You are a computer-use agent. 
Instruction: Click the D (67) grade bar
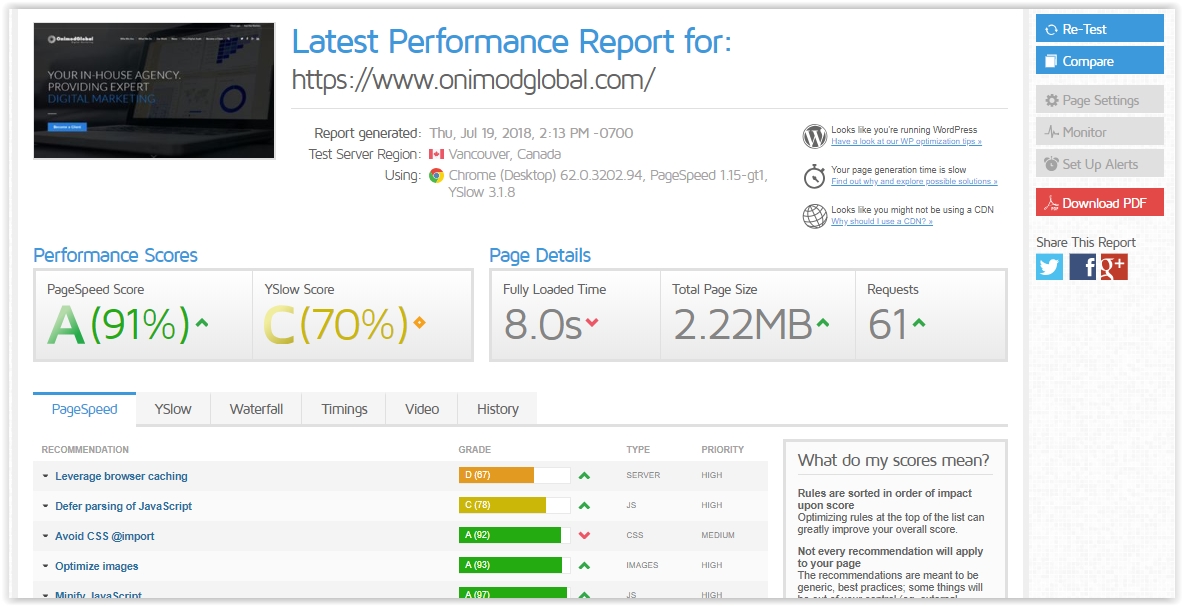coord(515,475)
